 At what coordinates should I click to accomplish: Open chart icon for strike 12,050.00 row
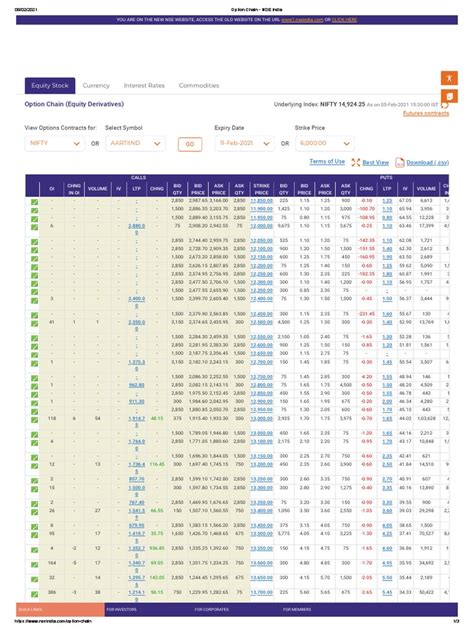pyautogui.click(x=35, y=242)
